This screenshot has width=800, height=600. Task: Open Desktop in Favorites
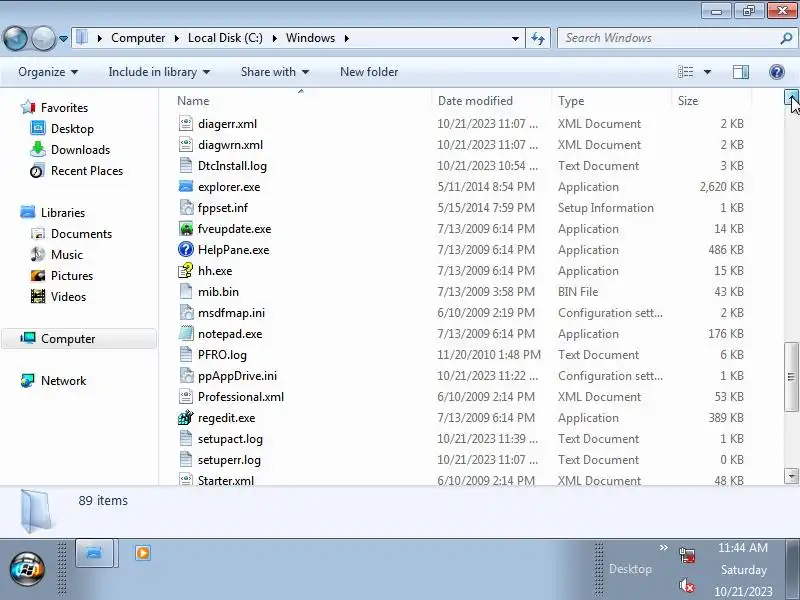[x=72, y=129]
